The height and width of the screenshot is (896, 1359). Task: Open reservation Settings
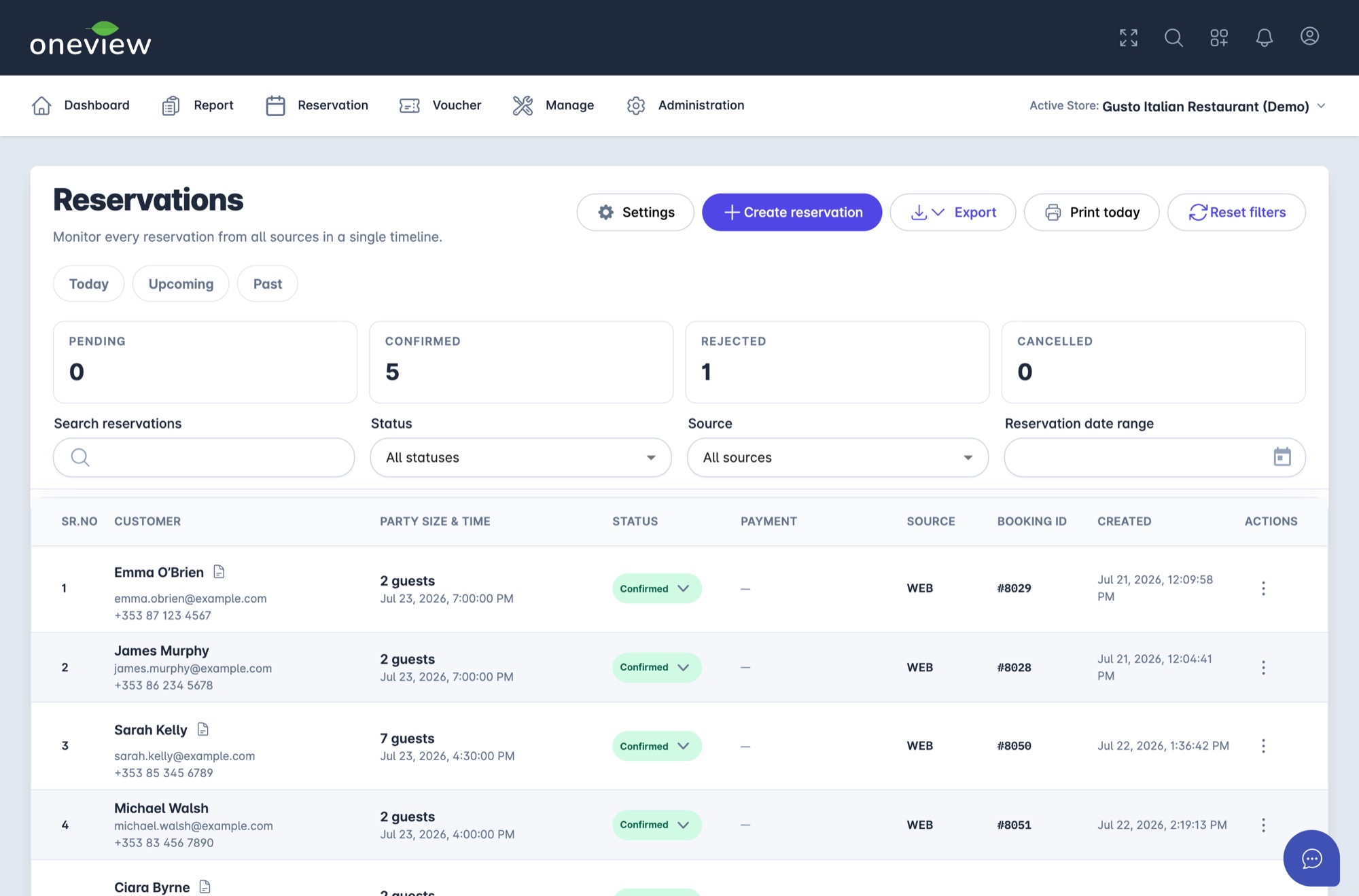tap(635, 212)
